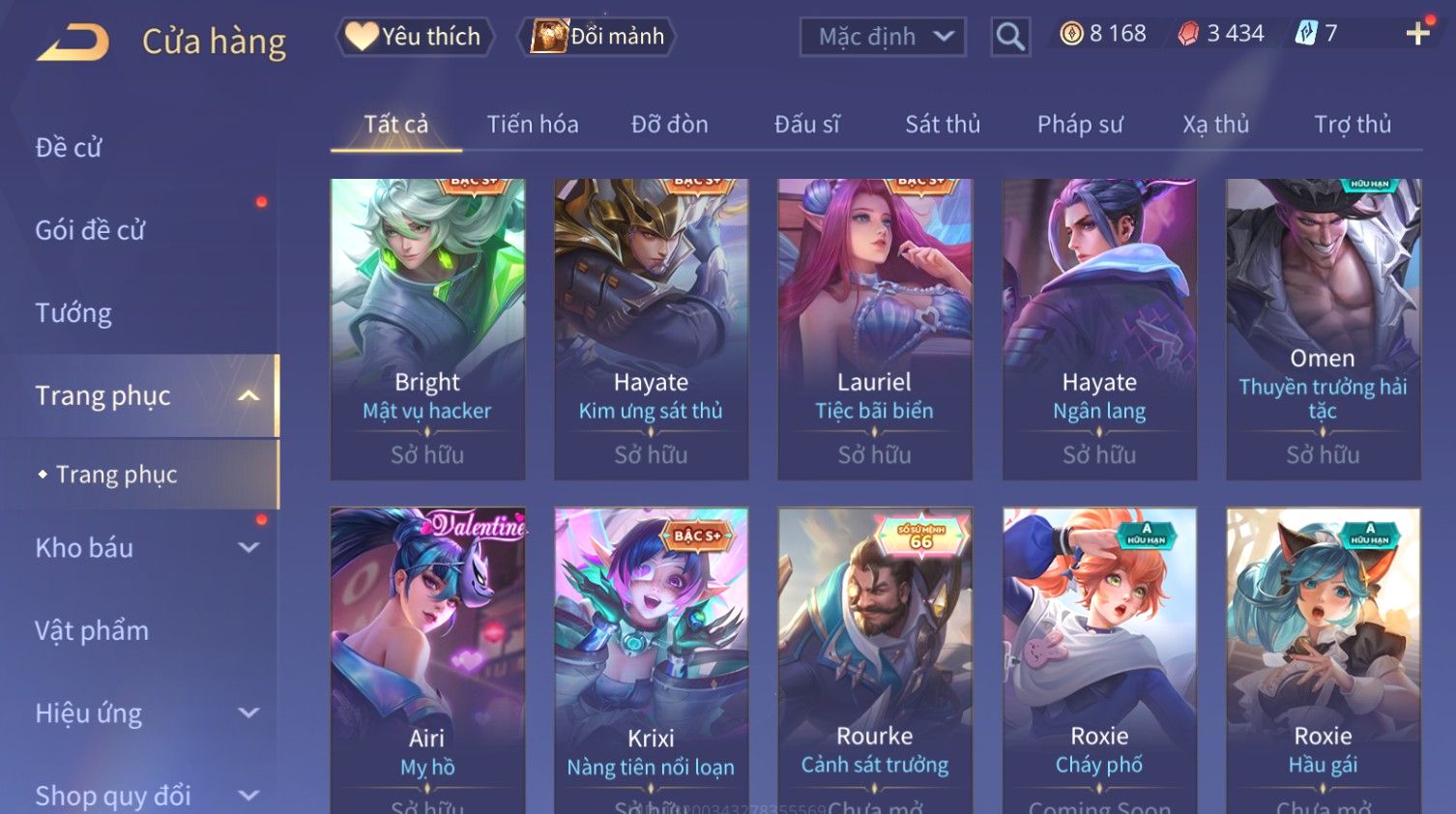This screenshot has height=814, width=1456.
Task: Collapse the Trang phục sidebar section
Action: tap(248, 395)
